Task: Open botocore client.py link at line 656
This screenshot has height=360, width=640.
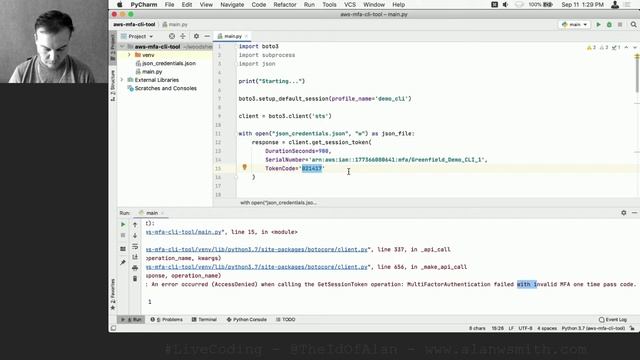Action: pos(257,267)
